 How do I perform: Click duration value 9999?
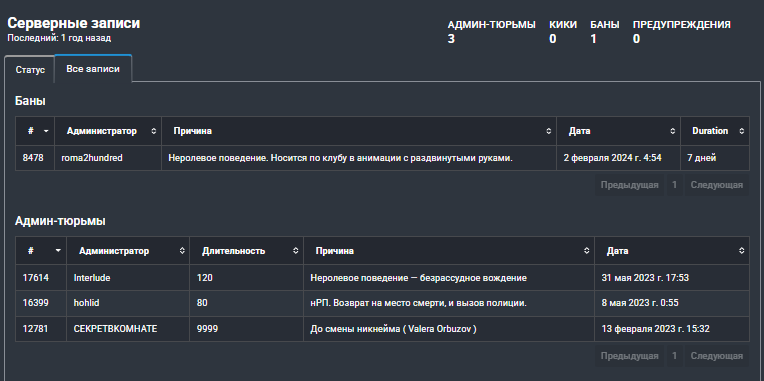[207, 329]
